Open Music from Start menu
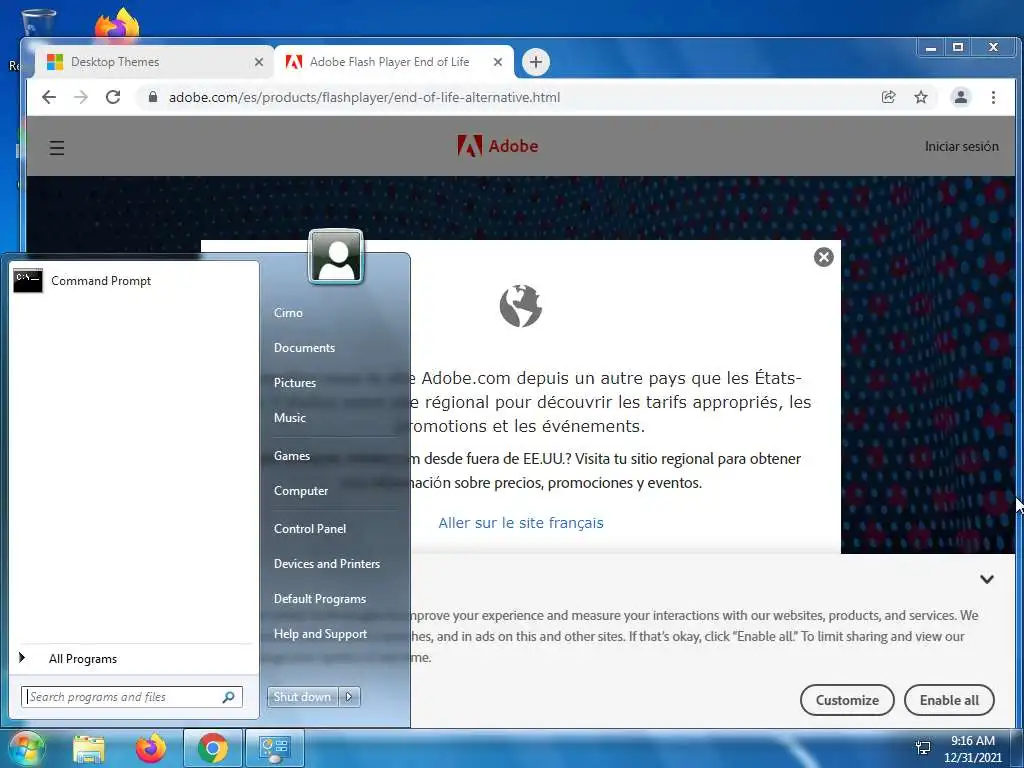 [289, 418]
